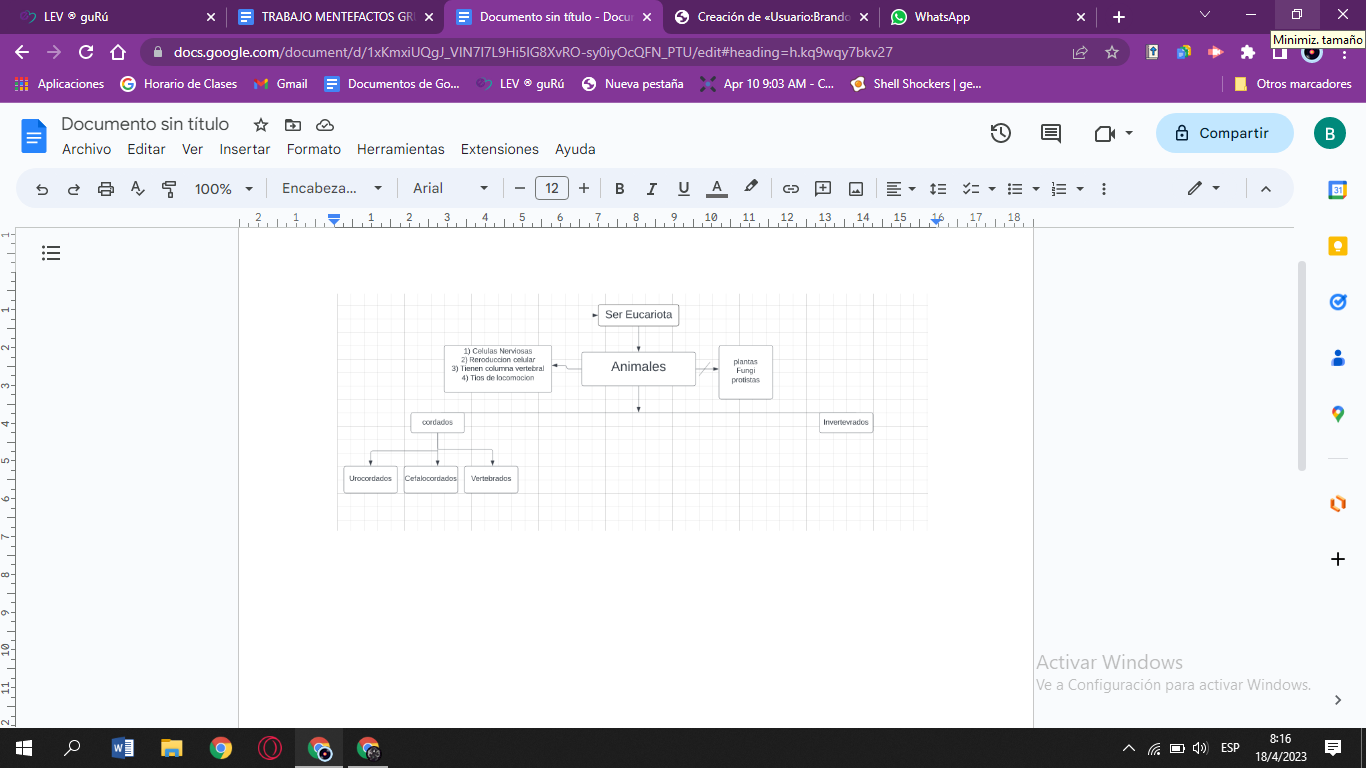This screenshot has height=768, width=1366.
Task: Select the Paint format roller tool
Action: (169, 189)
